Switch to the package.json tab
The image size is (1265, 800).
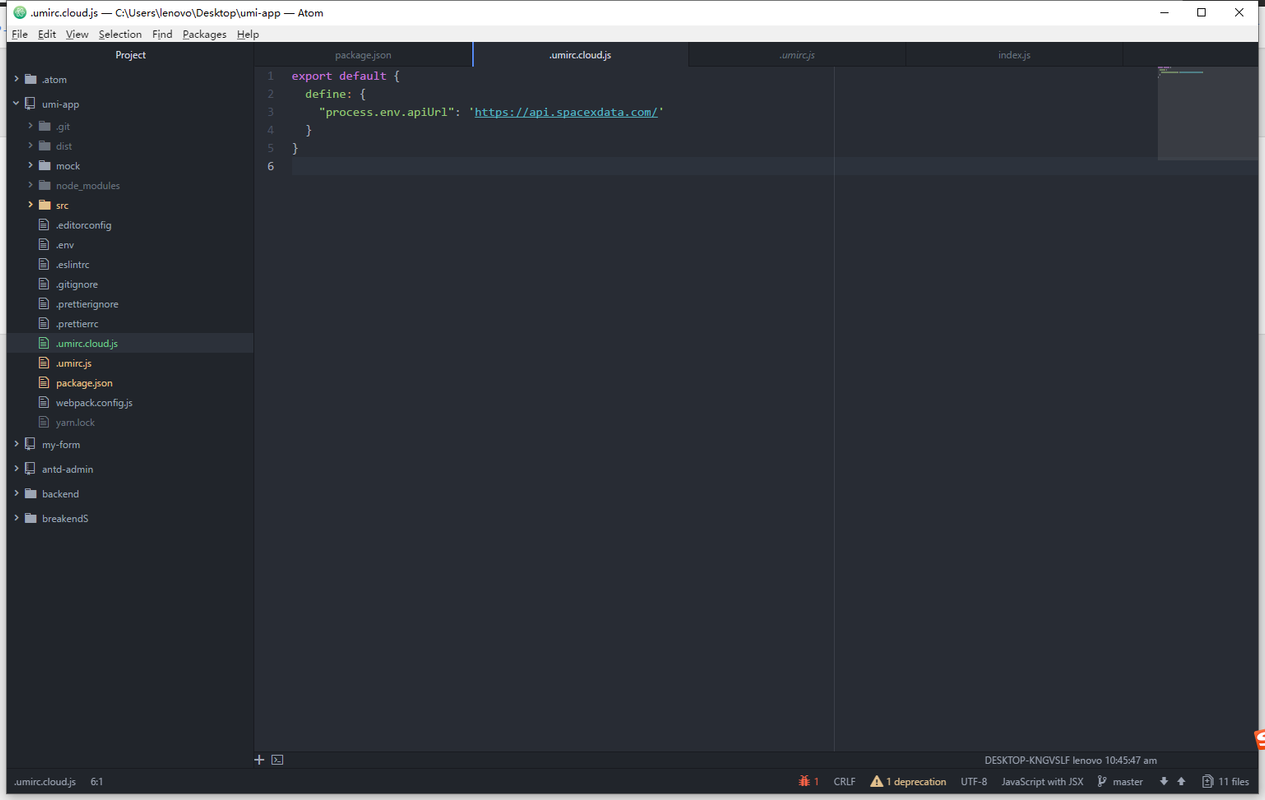[363, 55]
